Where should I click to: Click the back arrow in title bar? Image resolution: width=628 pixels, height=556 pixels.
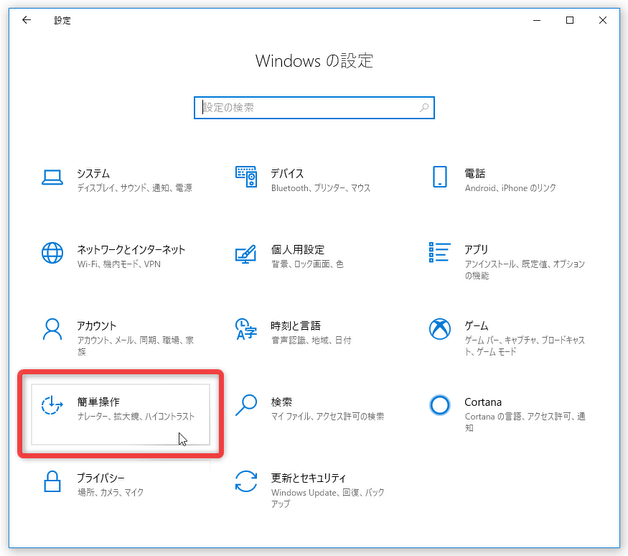pyautogui.click(x=26, y=20)
